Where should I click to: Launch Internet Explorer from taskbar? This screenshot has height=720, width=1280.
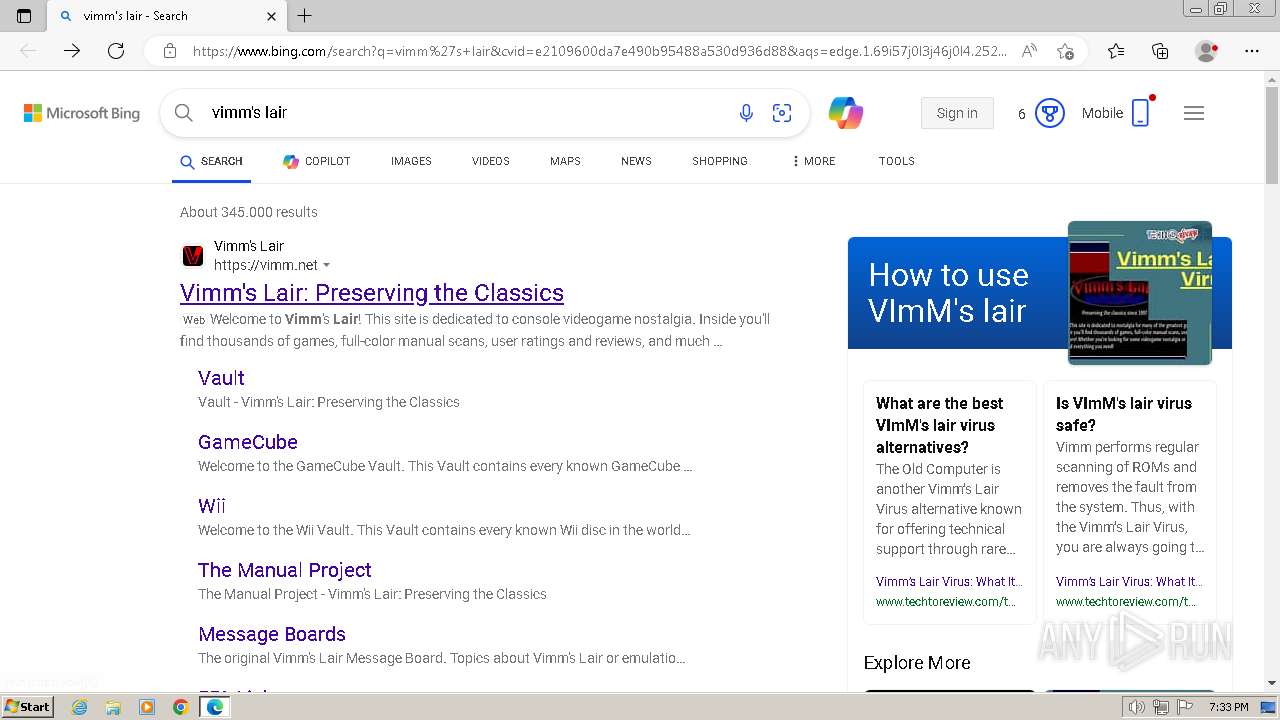[79, 707]
